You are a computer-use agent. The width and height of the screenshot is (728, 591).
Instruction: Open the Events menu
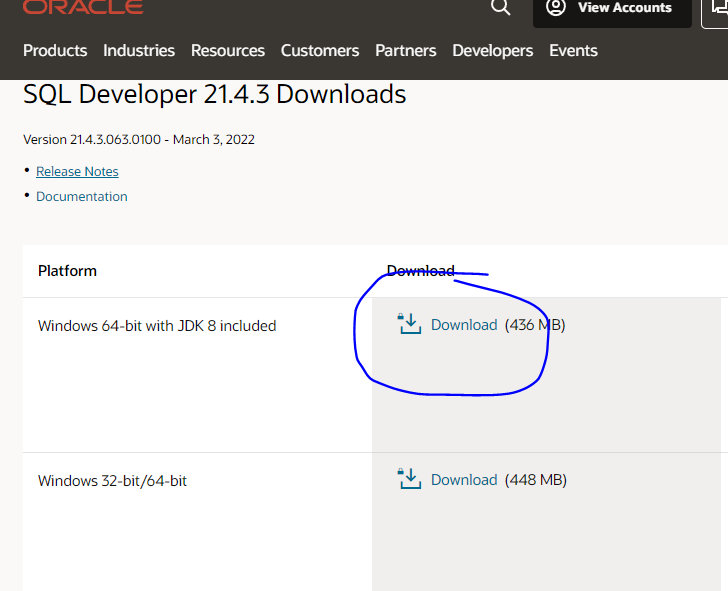573,50
